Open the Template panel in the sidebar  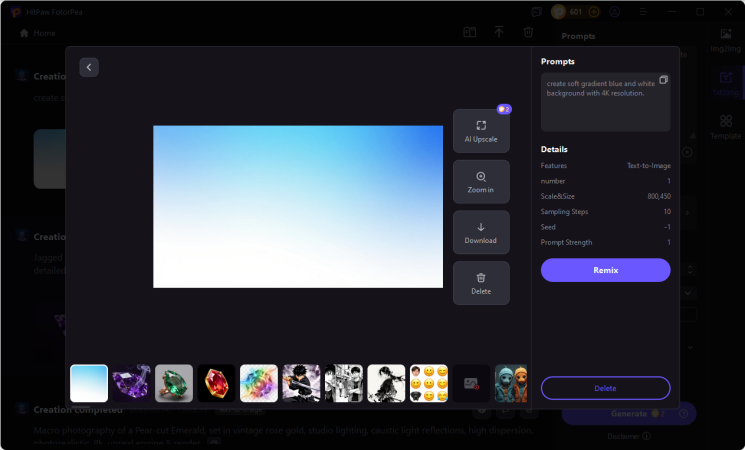(x=725, y=128)
